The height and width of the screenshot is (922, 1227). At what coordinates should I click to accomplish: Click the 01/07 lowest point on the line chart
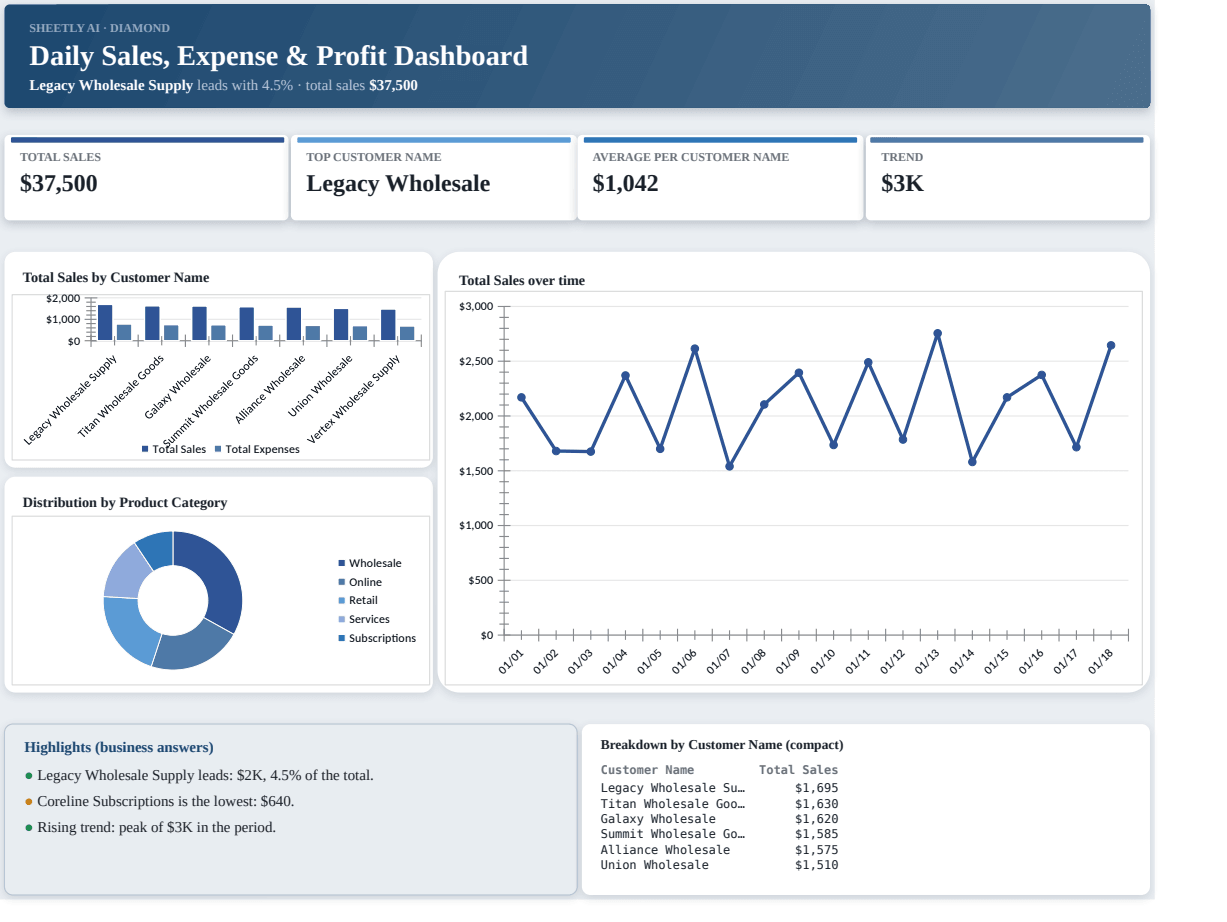[x=729, y=466]
